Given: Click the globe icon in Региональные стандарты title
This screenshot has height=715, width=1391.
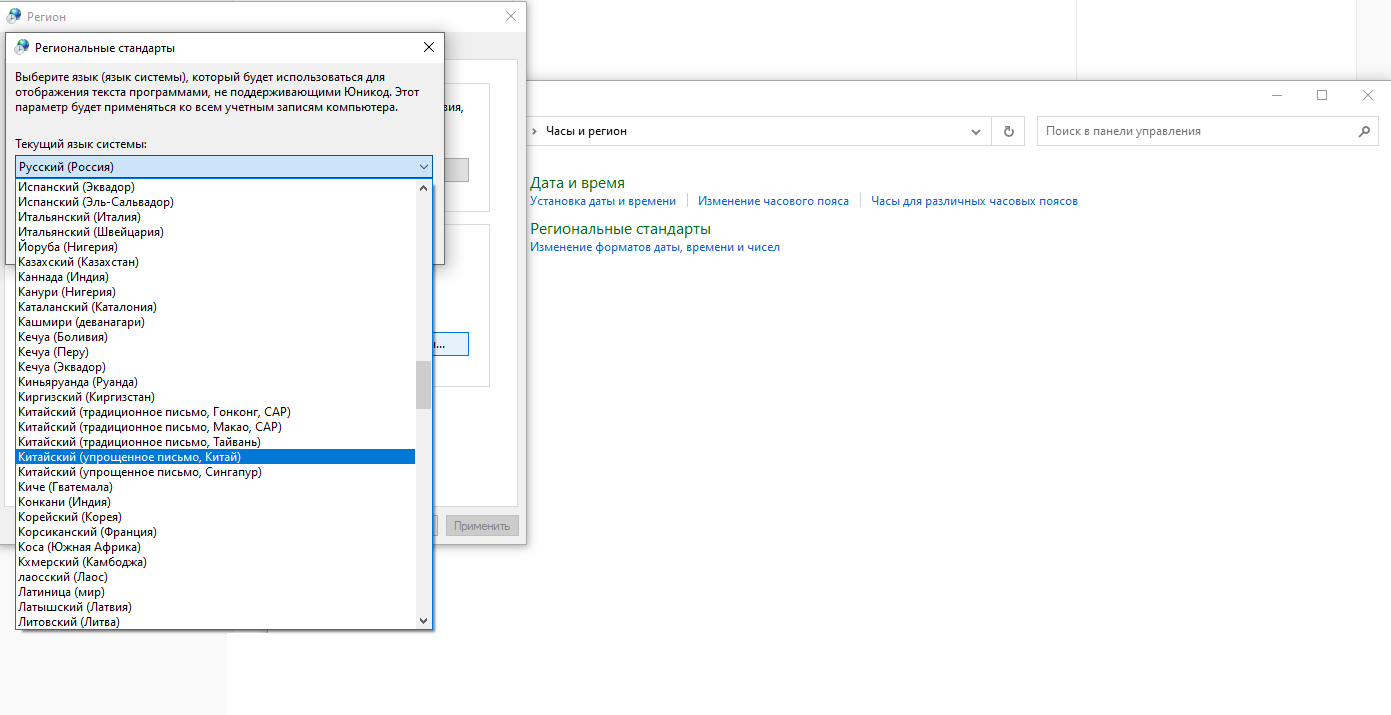Looking at the screenshot, I should click(22, 47).
